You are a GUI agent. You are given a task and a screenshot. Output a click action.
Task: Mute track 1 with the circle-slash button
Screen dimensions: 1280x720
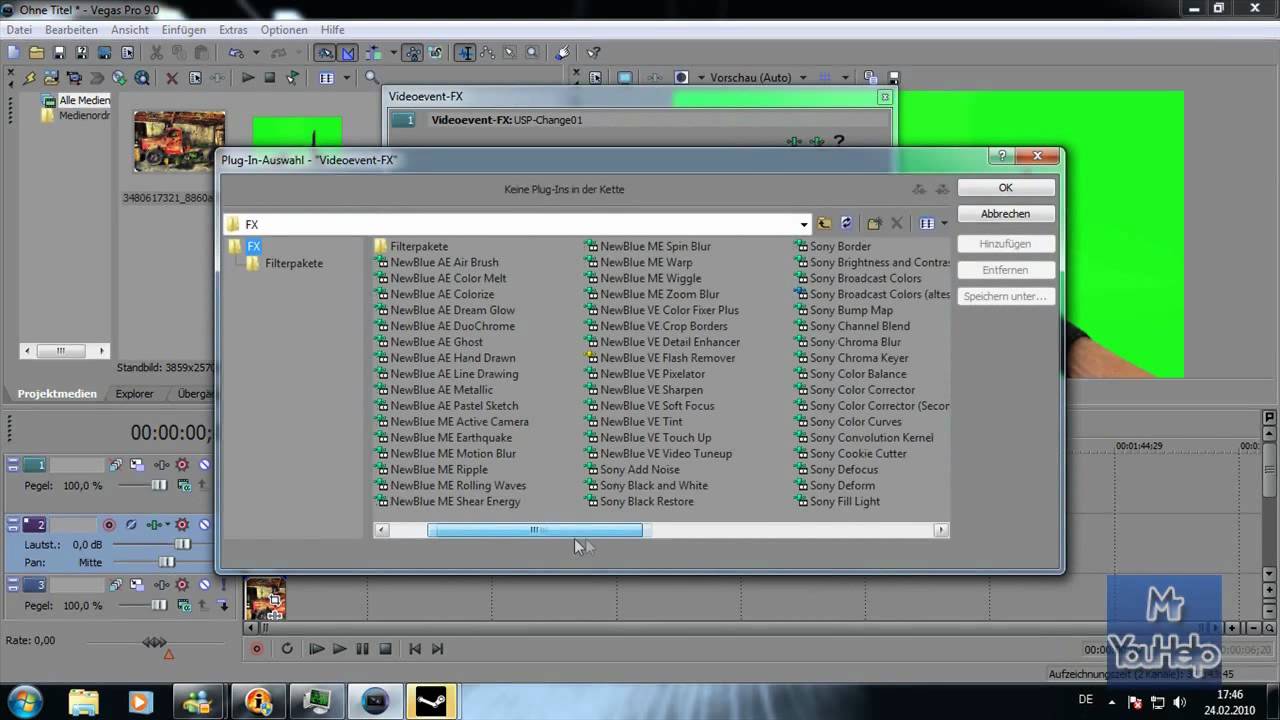[204, 465]
